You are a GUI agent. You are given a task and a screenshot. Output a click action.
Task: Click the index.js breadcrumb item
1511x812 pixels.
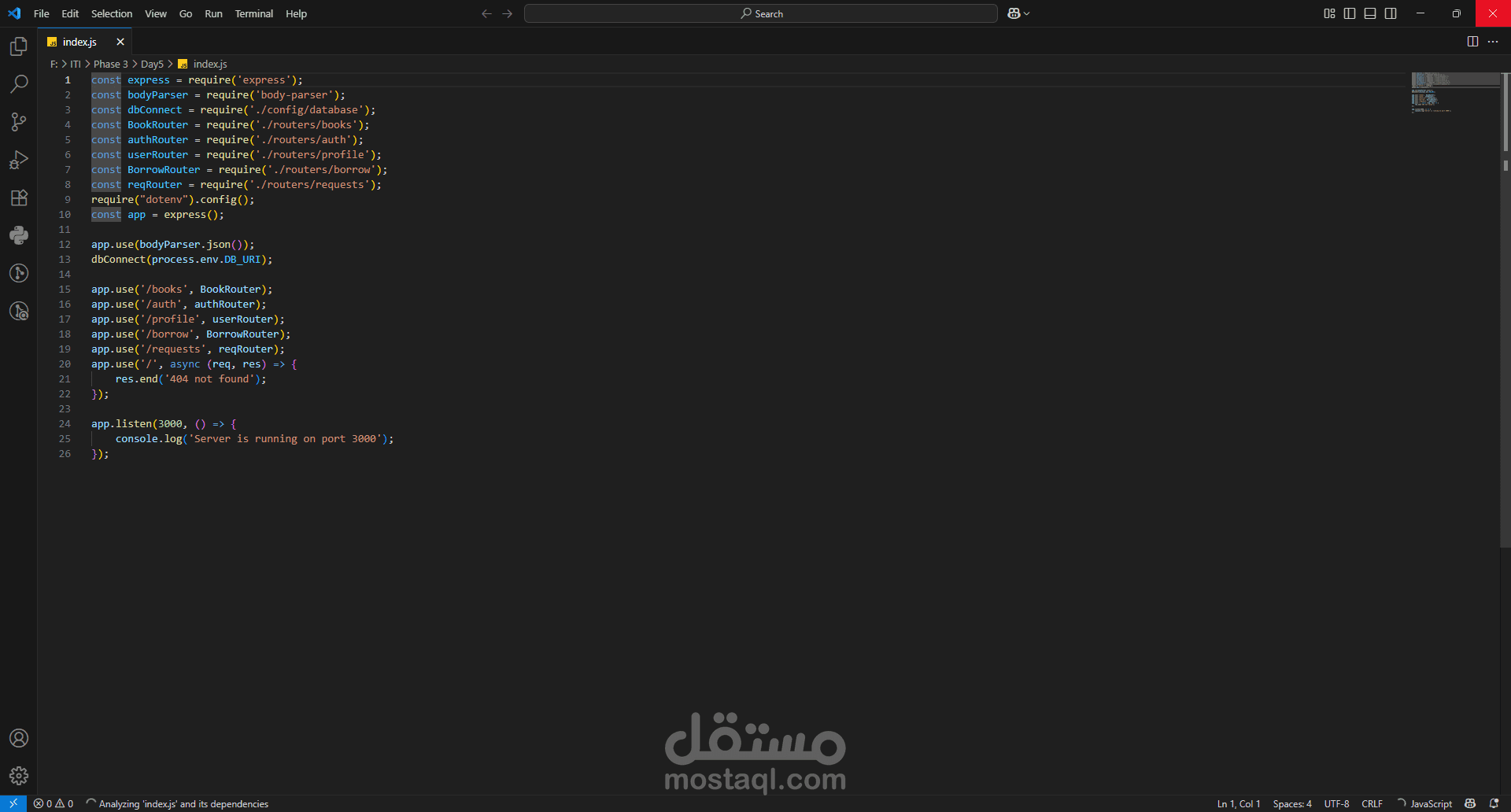click(x=203, y=64)
